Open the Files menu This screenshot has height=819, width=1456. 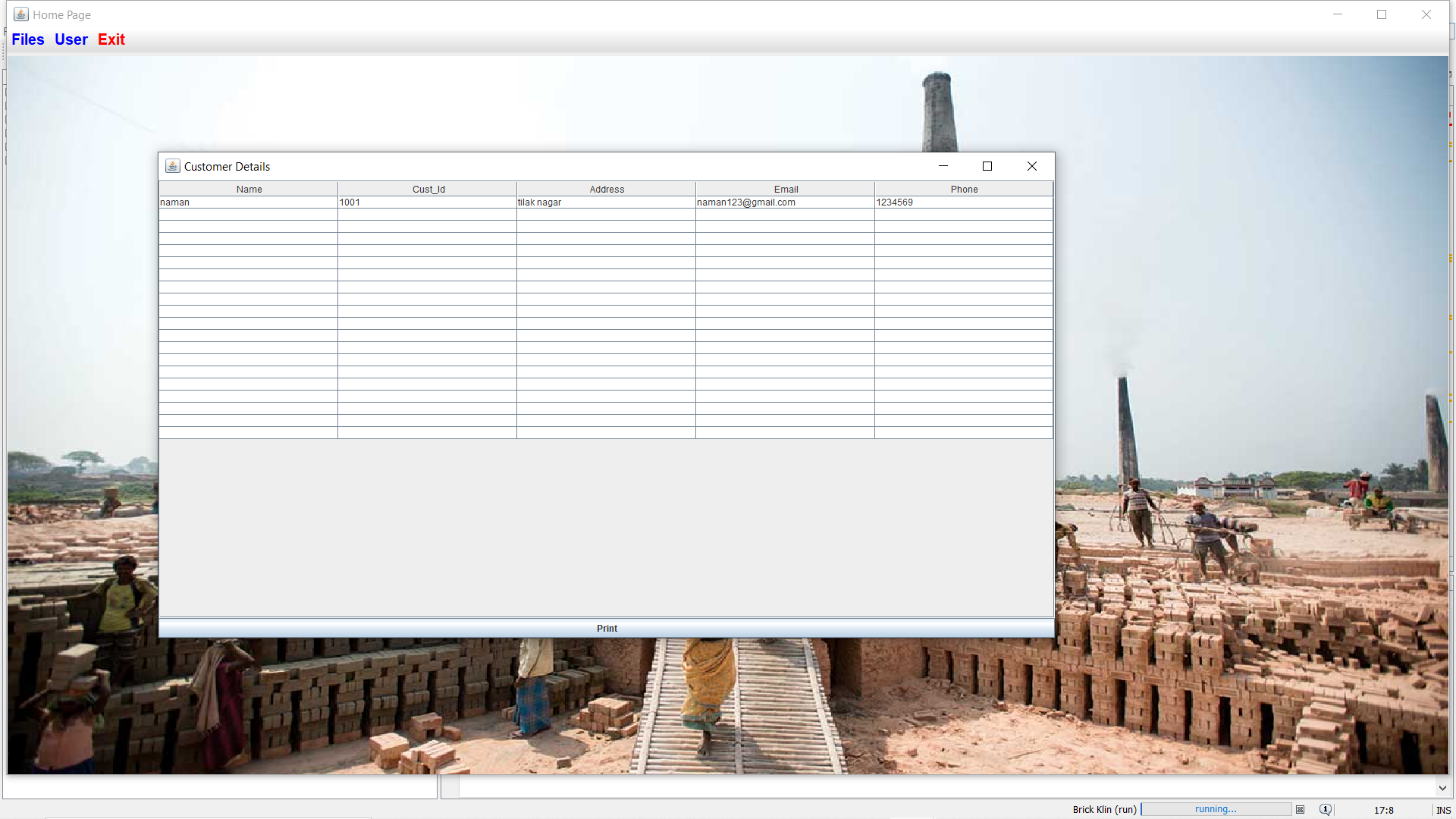28,39
